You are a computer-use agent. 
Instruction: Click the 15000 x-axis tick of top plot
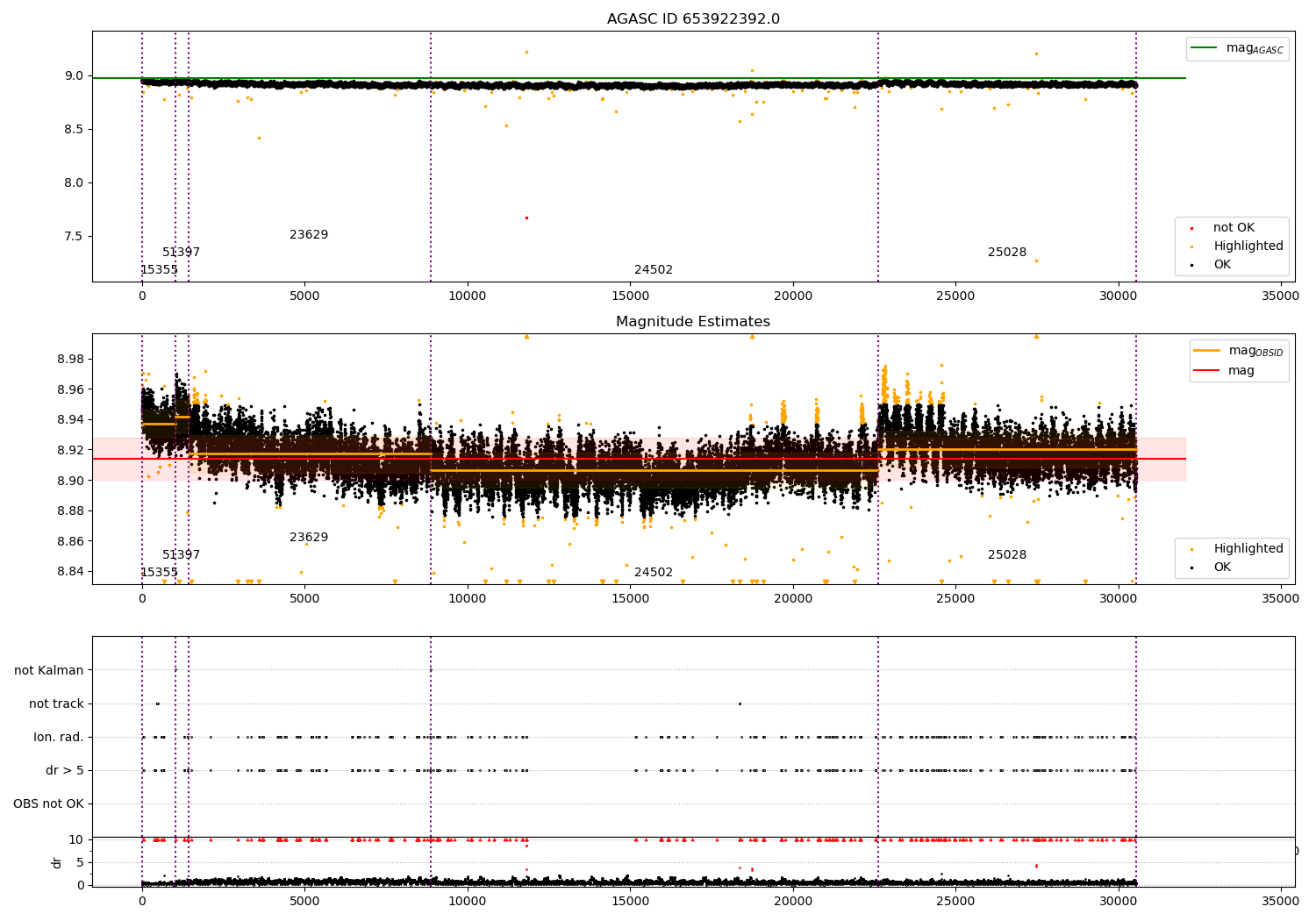coord(630,296)
